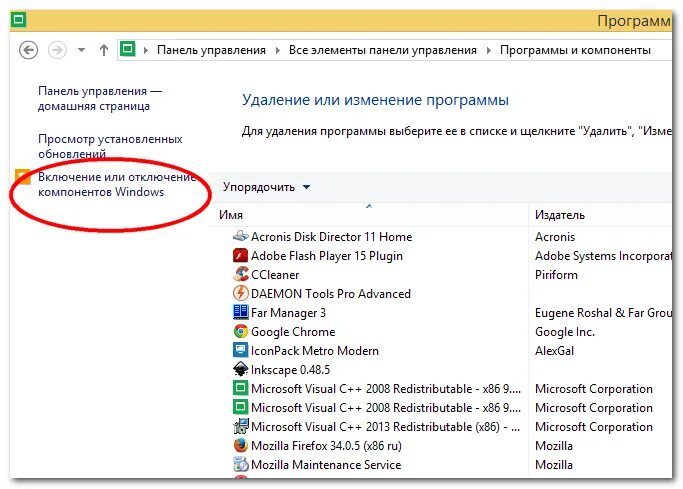683x489 pixels.
Task: Open the Упорядочить dropdown menu
Action: [266, 187]
